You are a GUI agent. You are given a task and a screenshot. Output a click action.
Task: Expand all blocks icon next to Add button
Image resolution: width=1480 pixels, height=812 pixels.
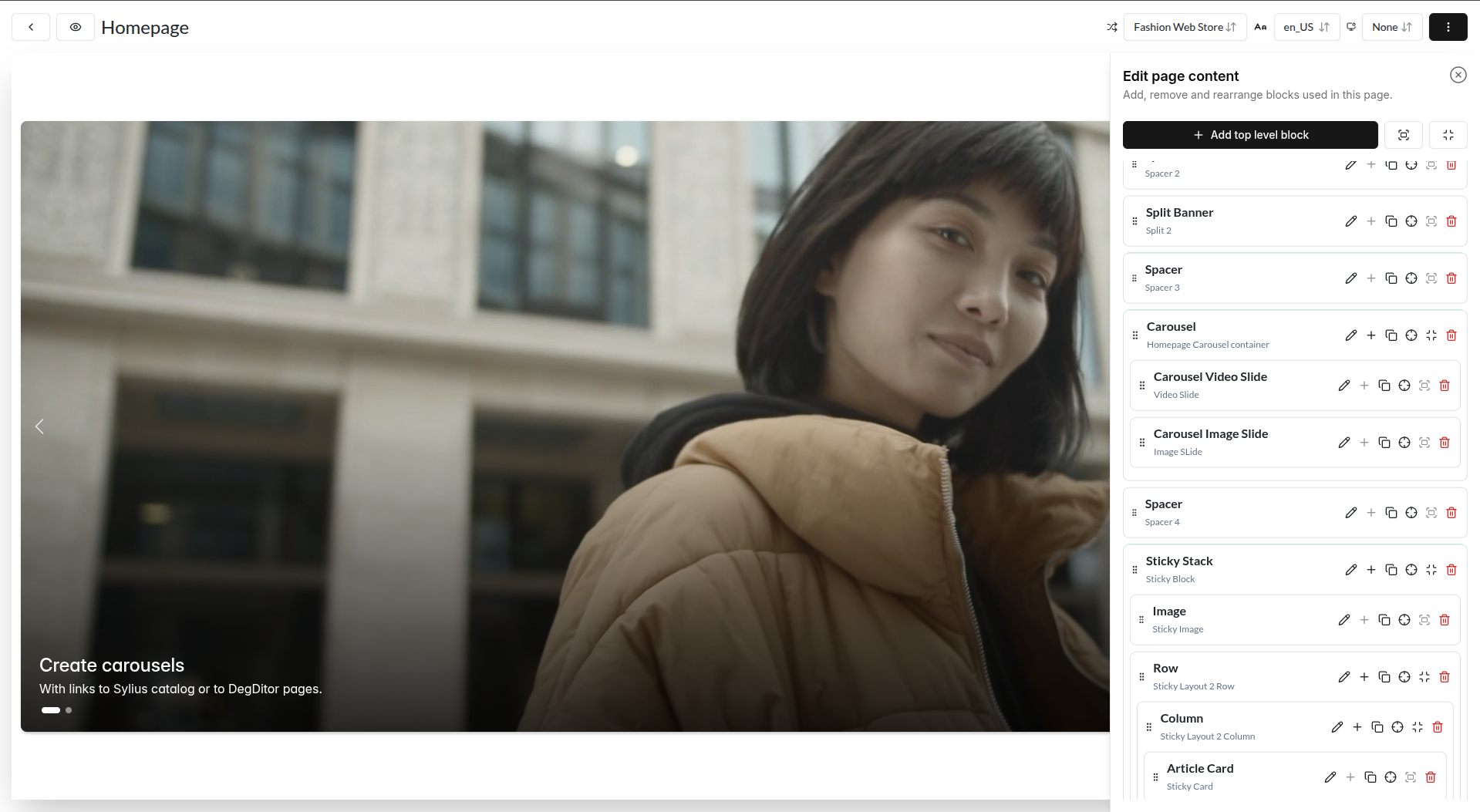(1404, 135)
